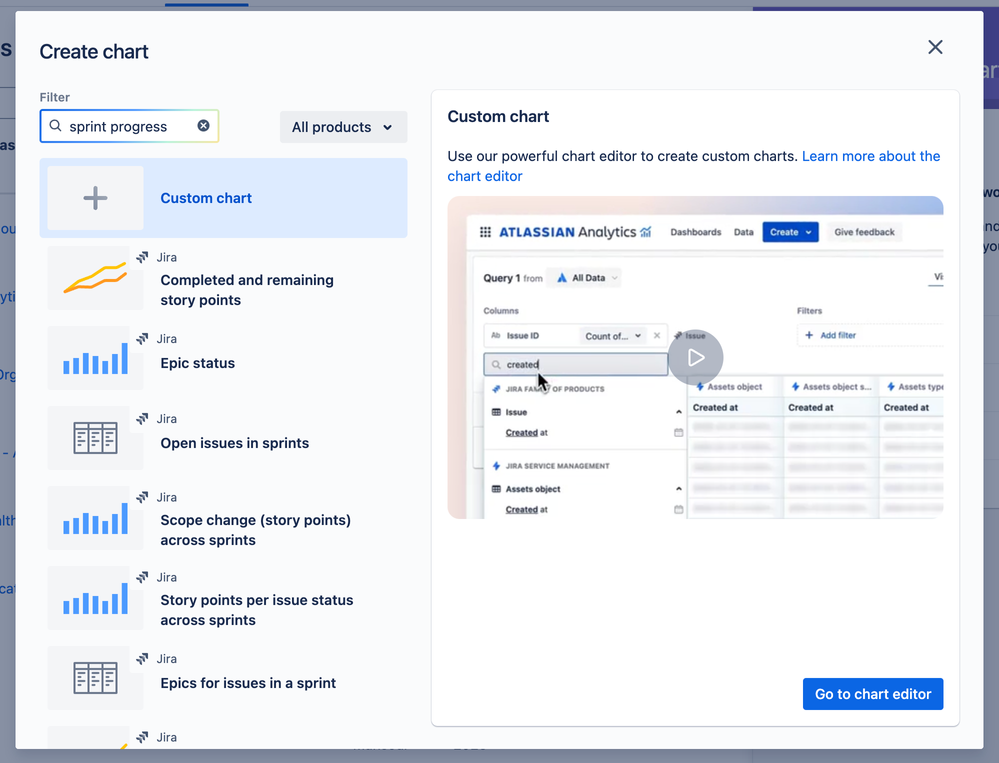
Task: Click bar thumbnail for Story points per issue status
Action: [x=96, y=599]
